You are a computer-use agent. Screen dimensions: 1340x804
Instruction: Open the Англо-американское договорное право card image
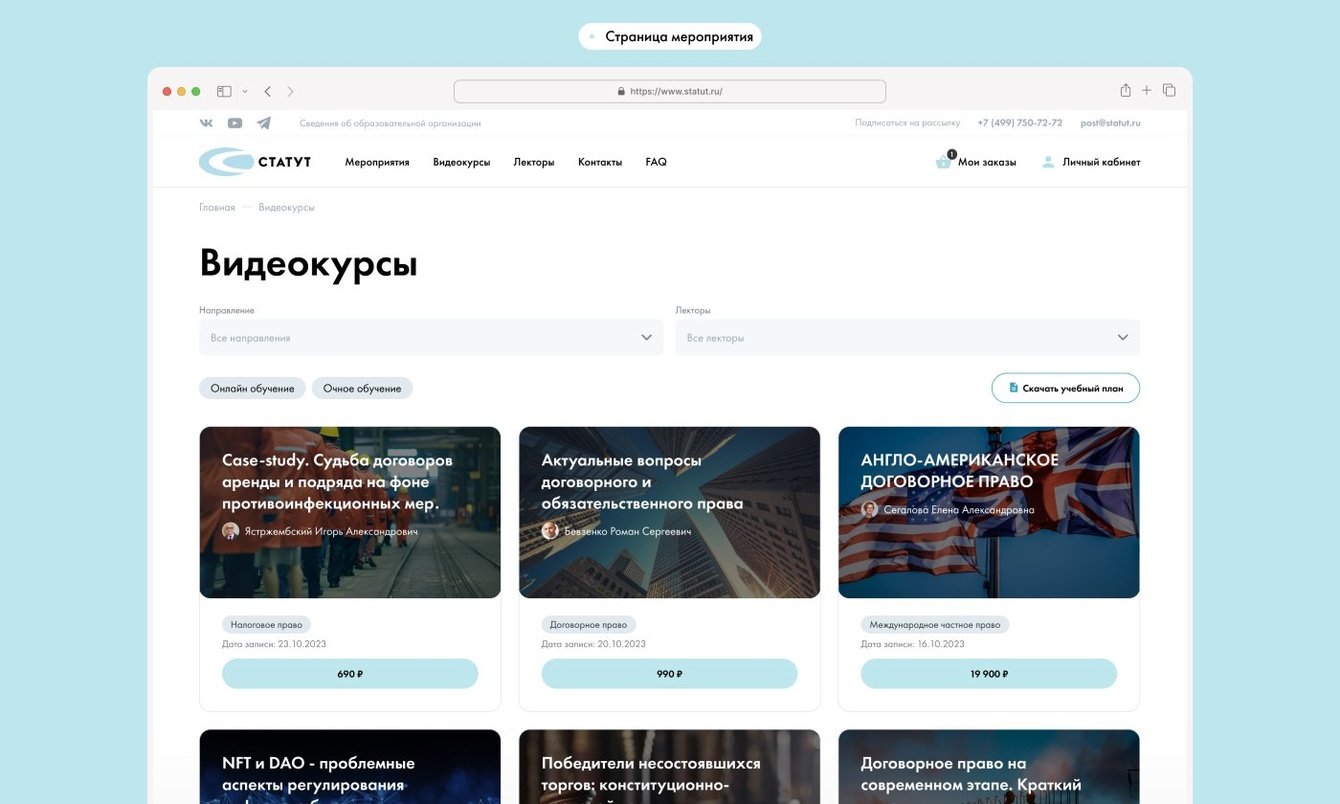click(989, 513)
